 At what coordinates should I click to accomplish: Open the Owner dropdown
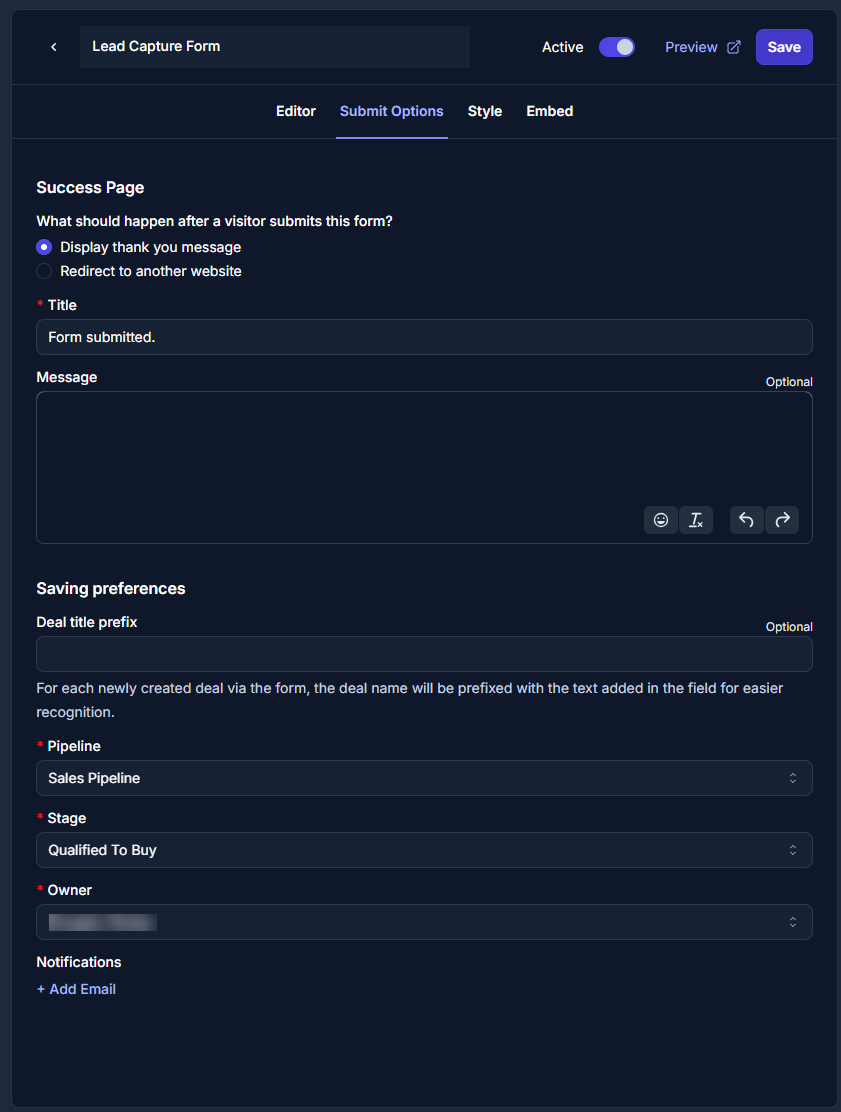click(x=424, y=922)
